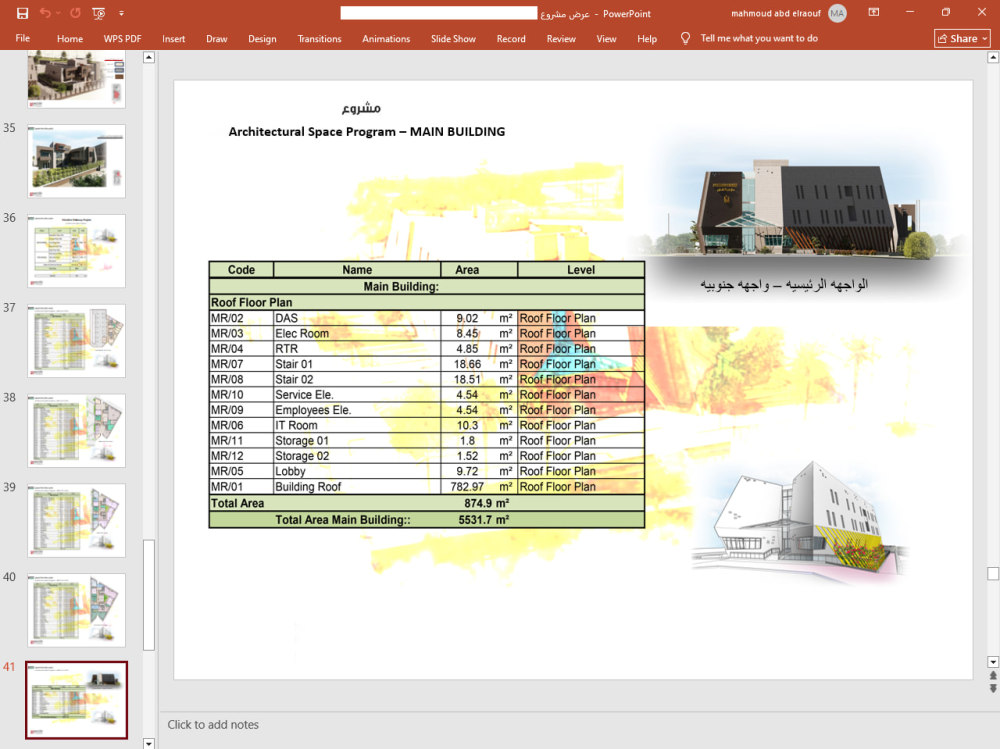This screenshot has height=749, width=1000.
Task: Select slide 40 thumbnail
Action: (x=77, y=611)
